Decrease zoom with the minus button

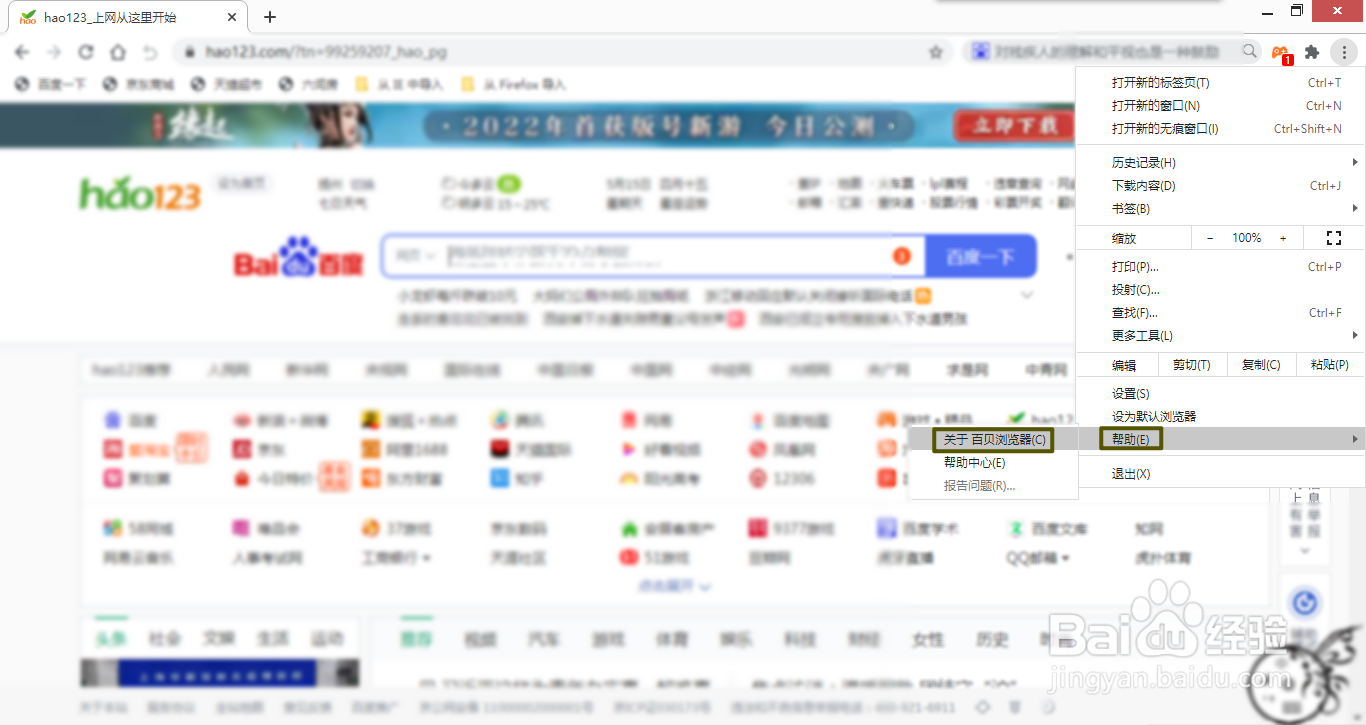click(x=1210, y=238)
